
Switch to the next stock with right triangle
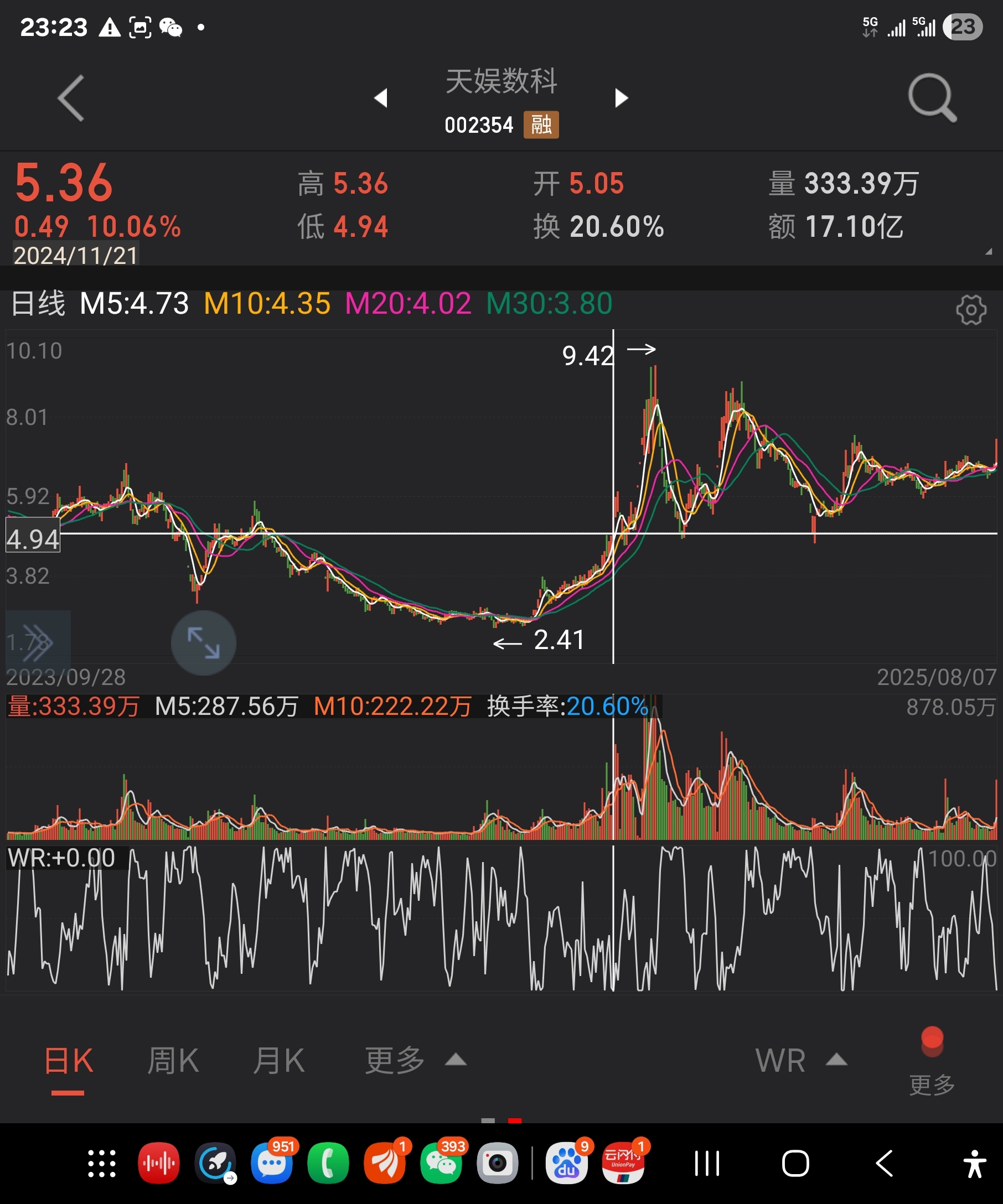point(622,98)
